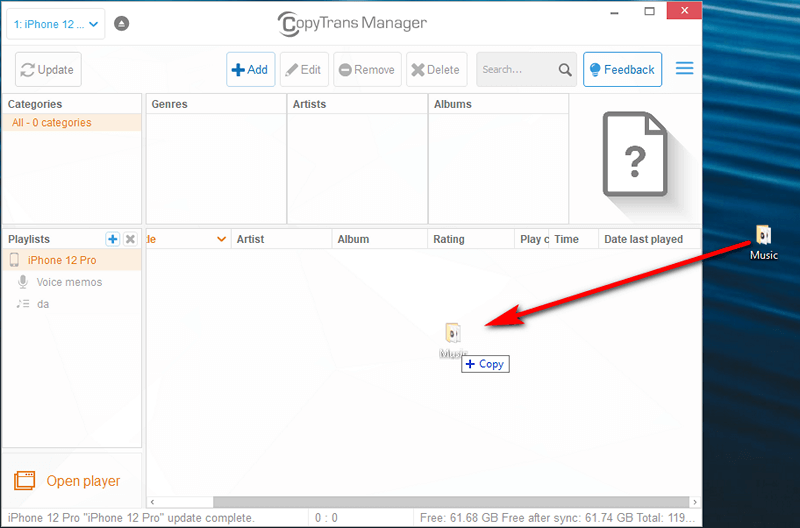This screenshot has width=800, height=528.
Task: Click Open player link
Action: 83,481
